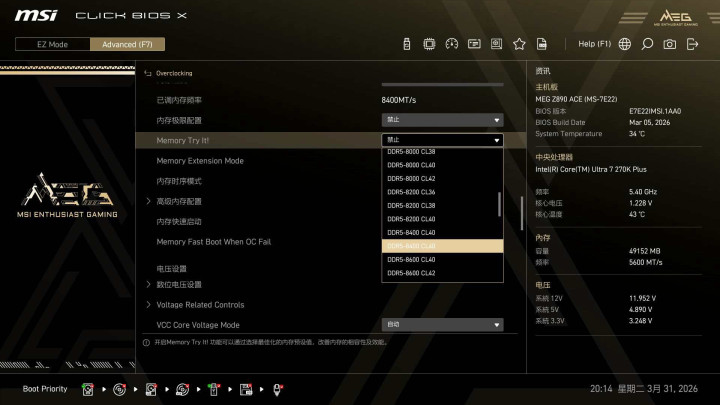This screenshot has width=720, height=405.
Task: Click the 8400MT/s frequency value
Action: click(399, 100)
